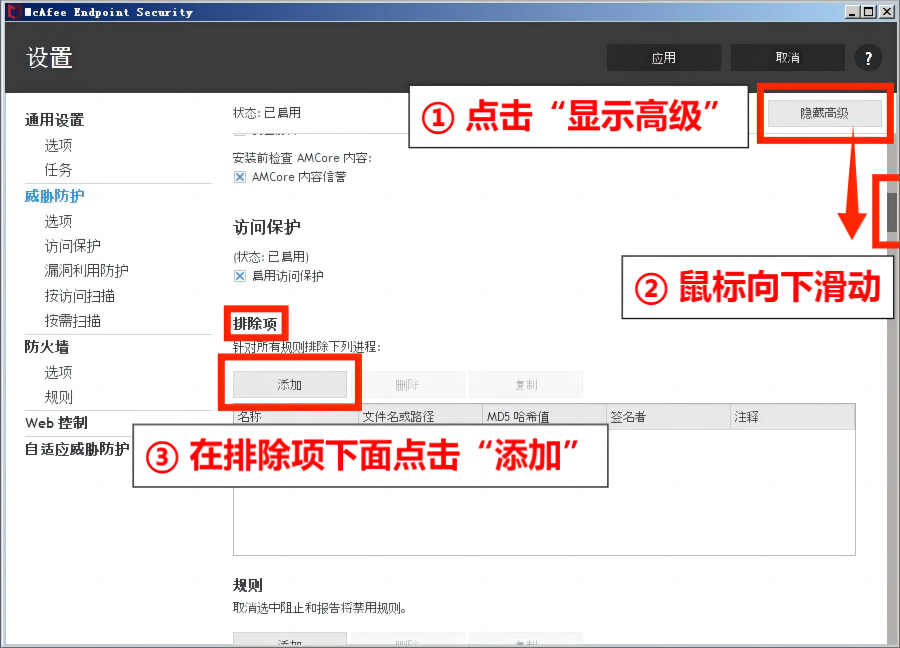This screenshot has height=648, width=900.
Task: Open the 通用设置 section
Action: click(55, 120)
